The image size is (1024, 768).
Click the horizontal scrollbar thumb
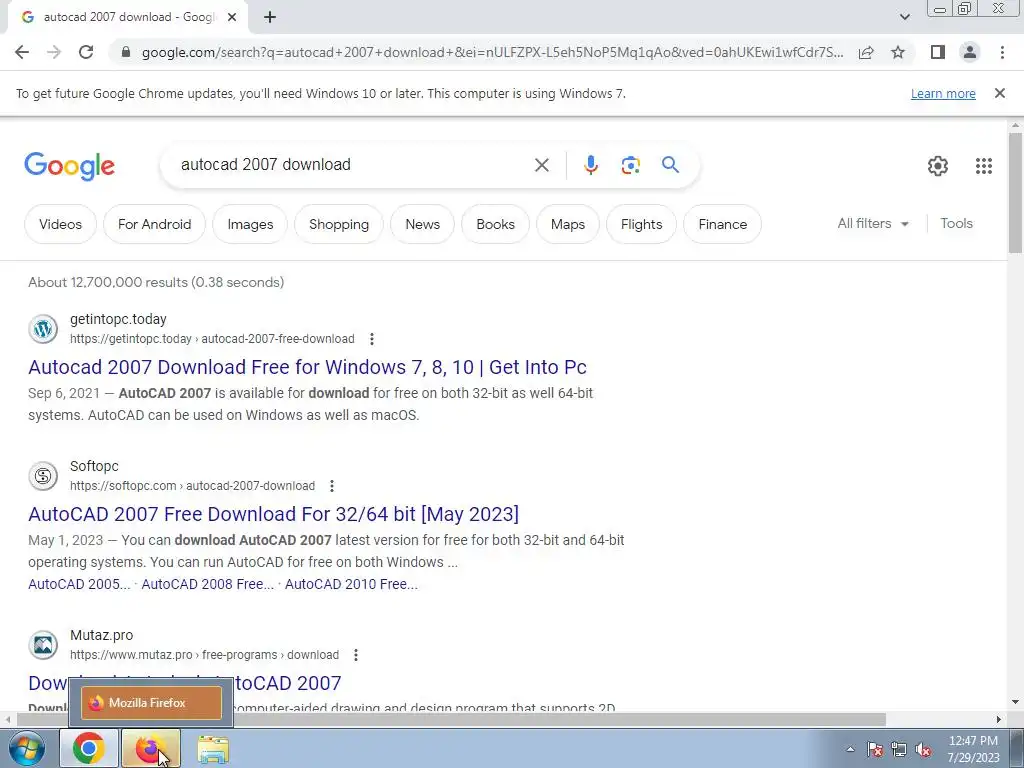[451, 720]
